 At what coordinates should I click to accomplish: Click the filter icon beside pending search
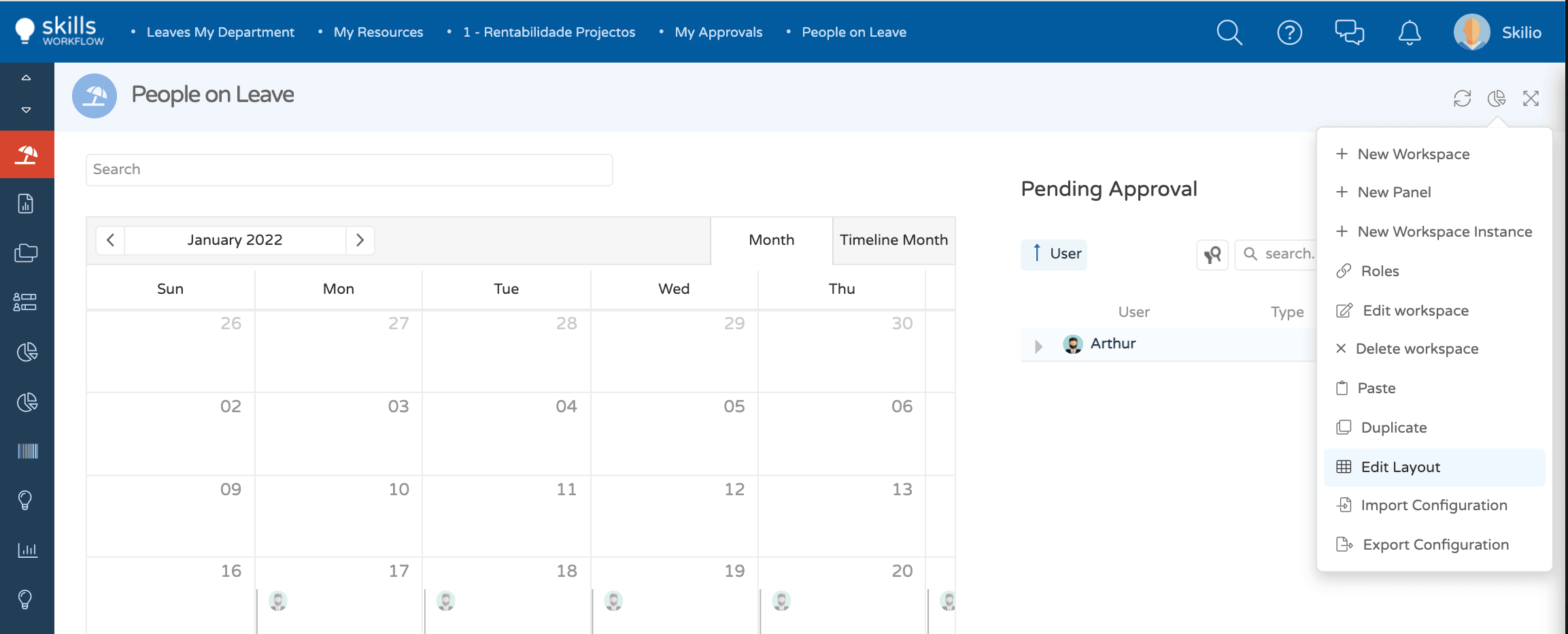1212,255
